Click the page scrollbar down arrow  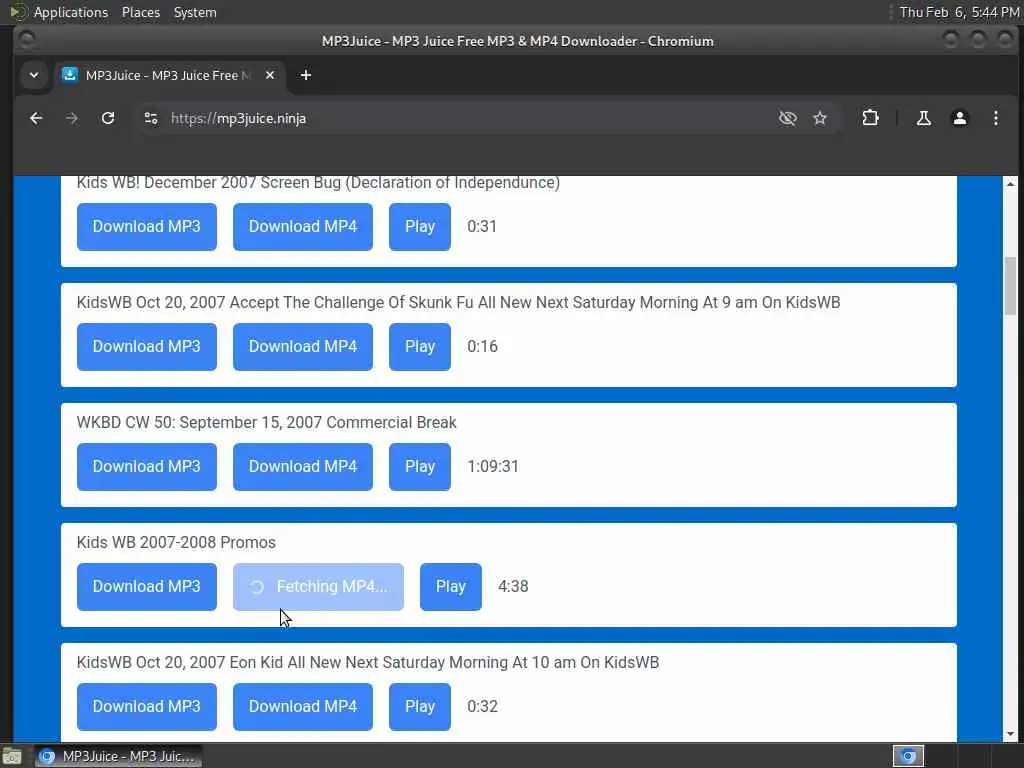(x=1010, y=734)
